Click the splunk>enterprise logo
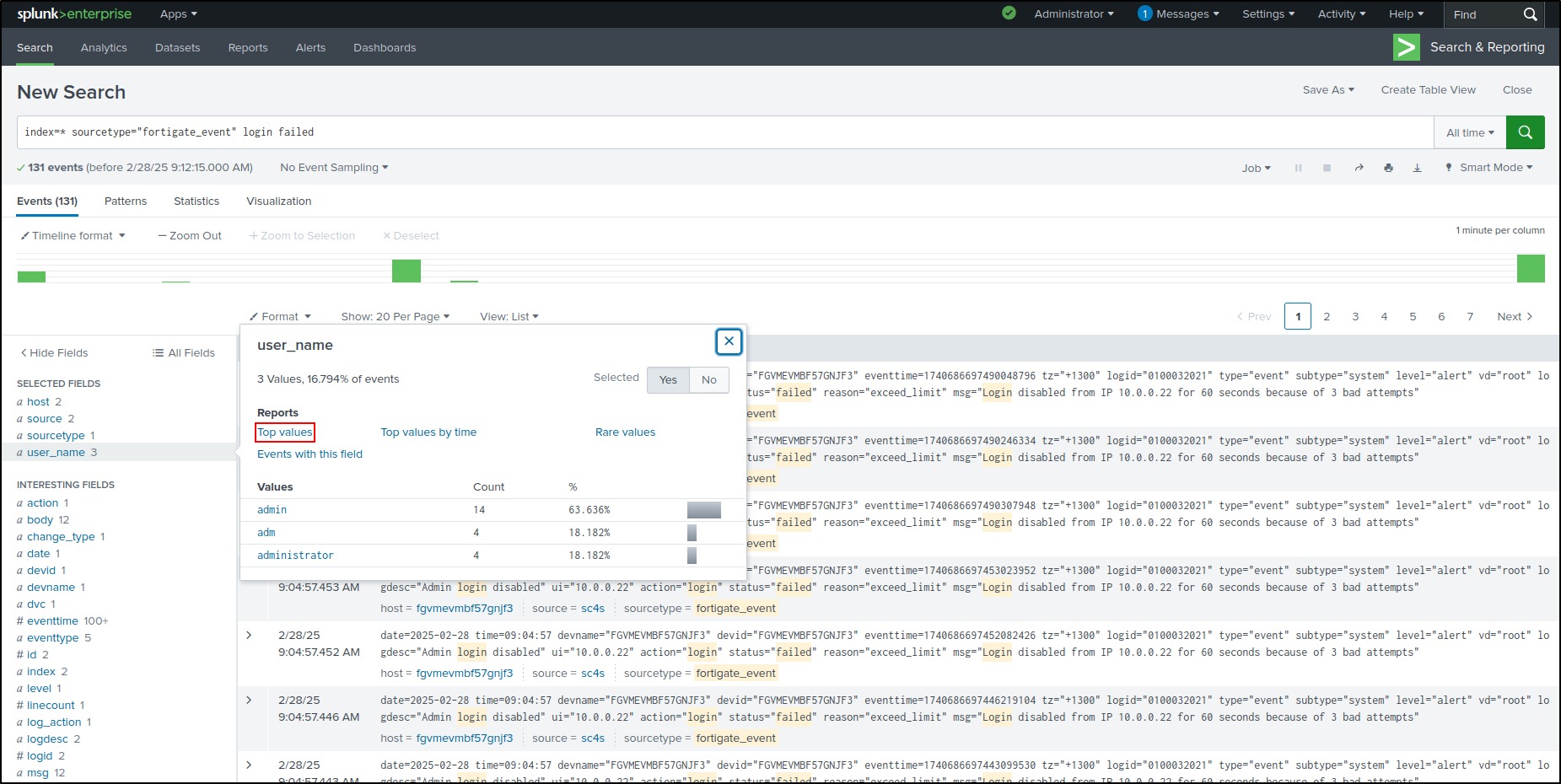Image resolution: width=1561 pixels, height=784 pixels. pyautogui.click(x=74, y=13)
